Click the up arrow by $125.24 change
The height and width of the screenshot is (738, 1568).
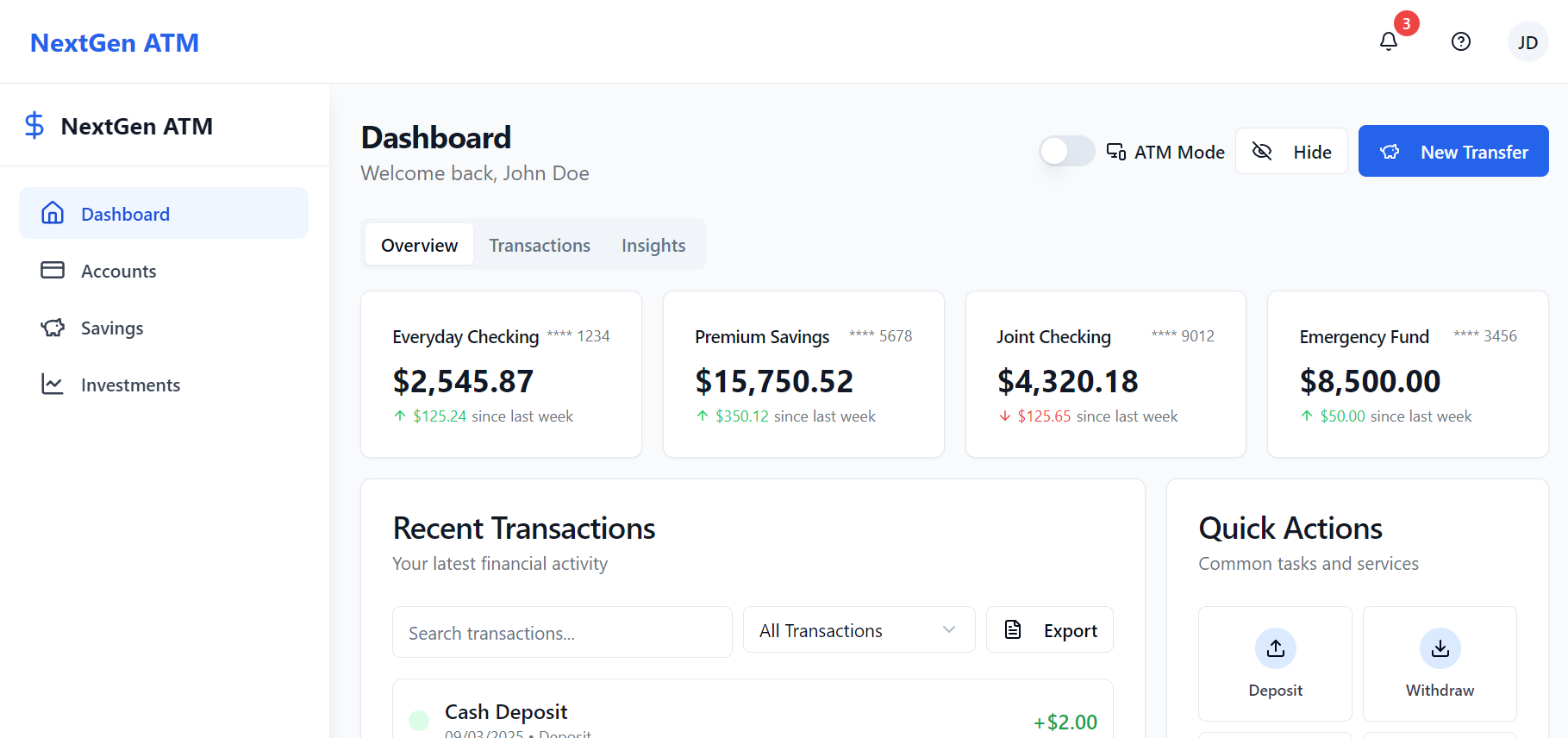coord(400,416)
